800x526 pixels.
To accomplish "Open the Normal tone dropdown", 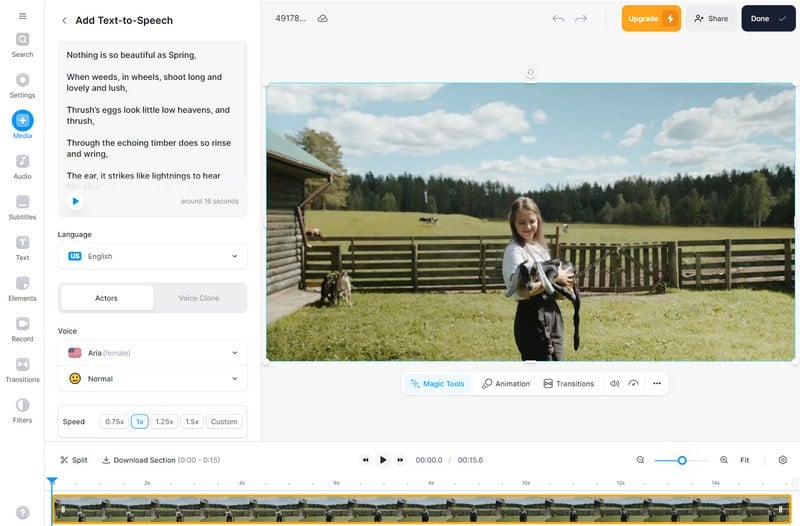I will coord(153,379).
